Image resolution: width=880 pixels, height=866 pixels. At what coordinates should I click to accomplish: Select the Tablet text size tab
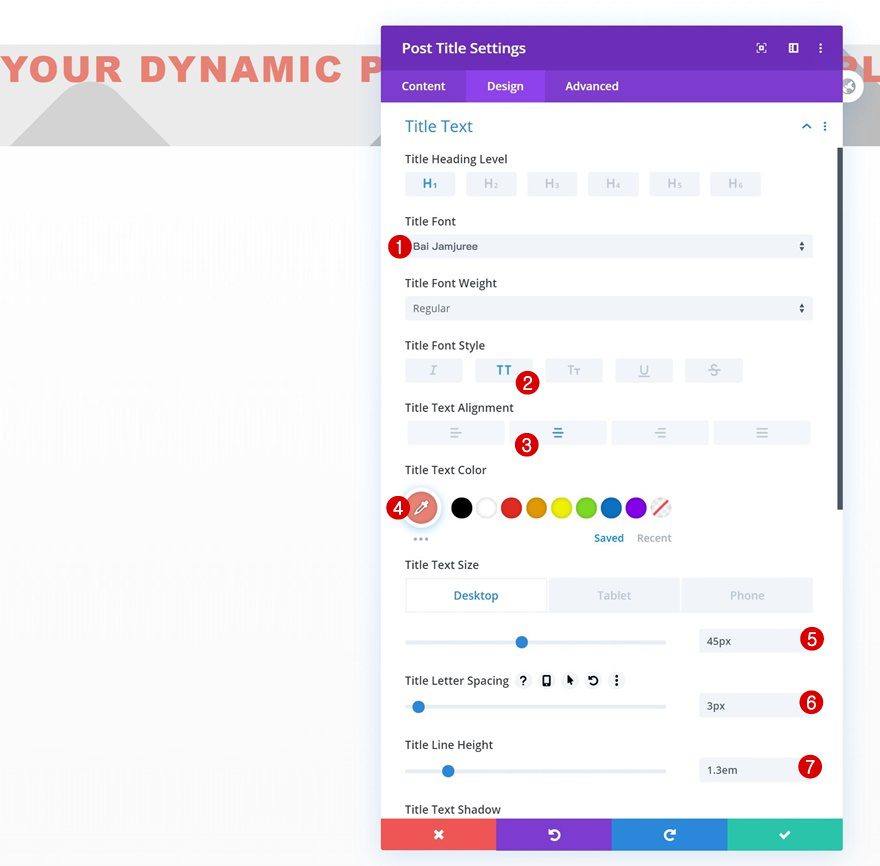(614, 595)
